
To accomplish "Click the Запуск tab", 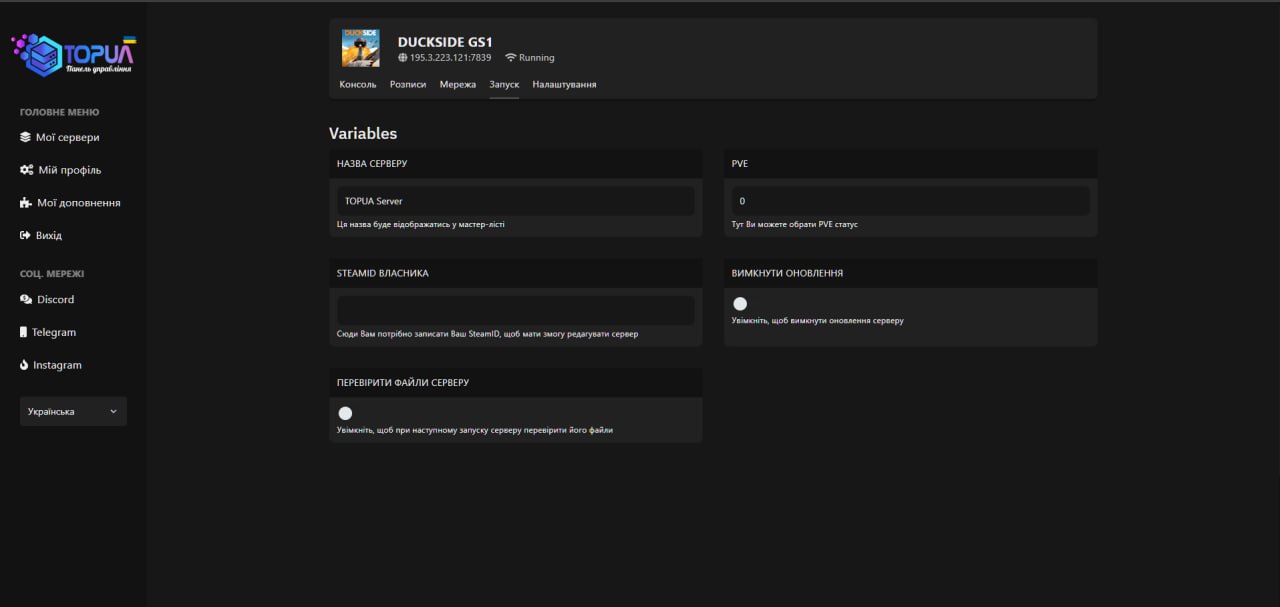I will (x=504, y=85).
